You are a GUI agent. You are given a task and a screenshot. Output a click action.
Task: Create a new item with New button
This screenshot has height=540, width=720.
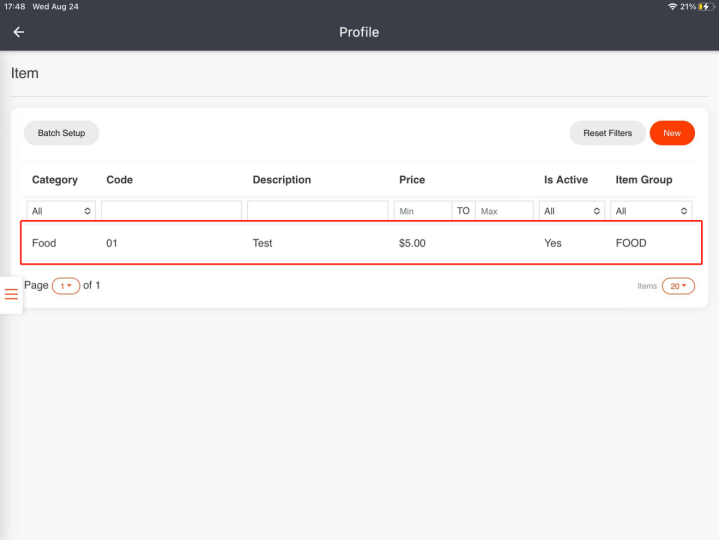(672, 133)
